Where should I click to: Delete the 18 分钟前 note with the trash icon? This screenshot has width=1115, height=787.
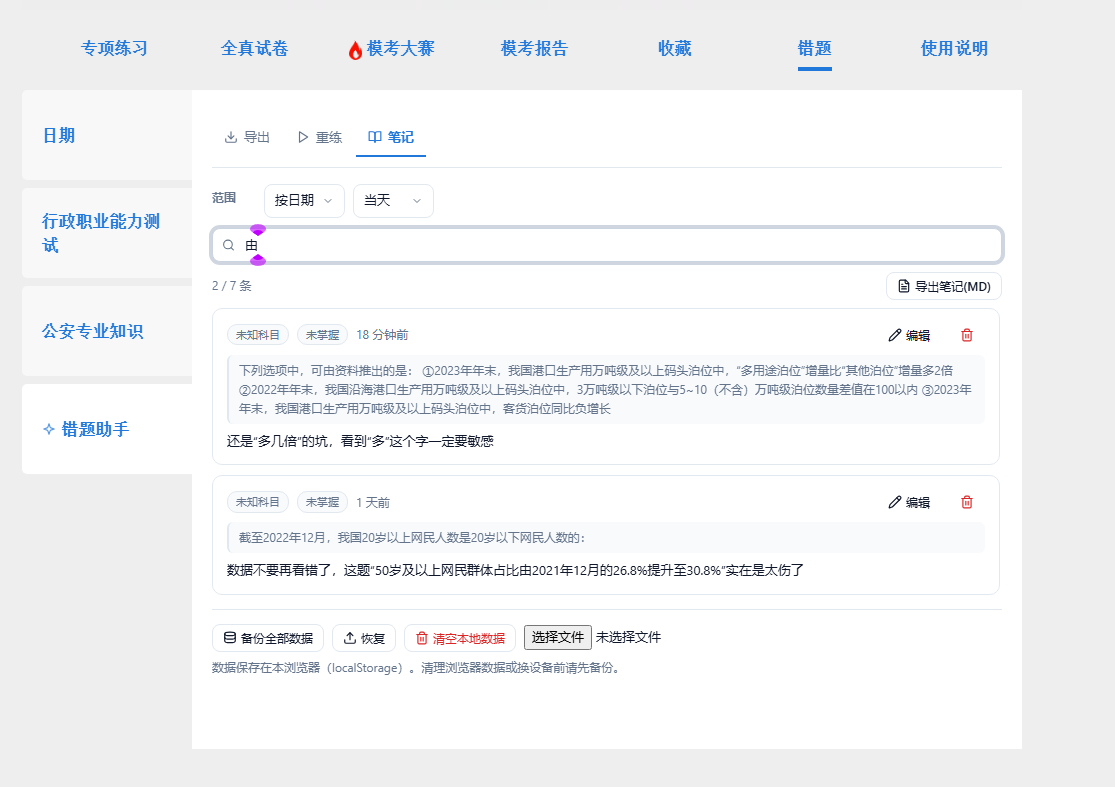[966, 335]
